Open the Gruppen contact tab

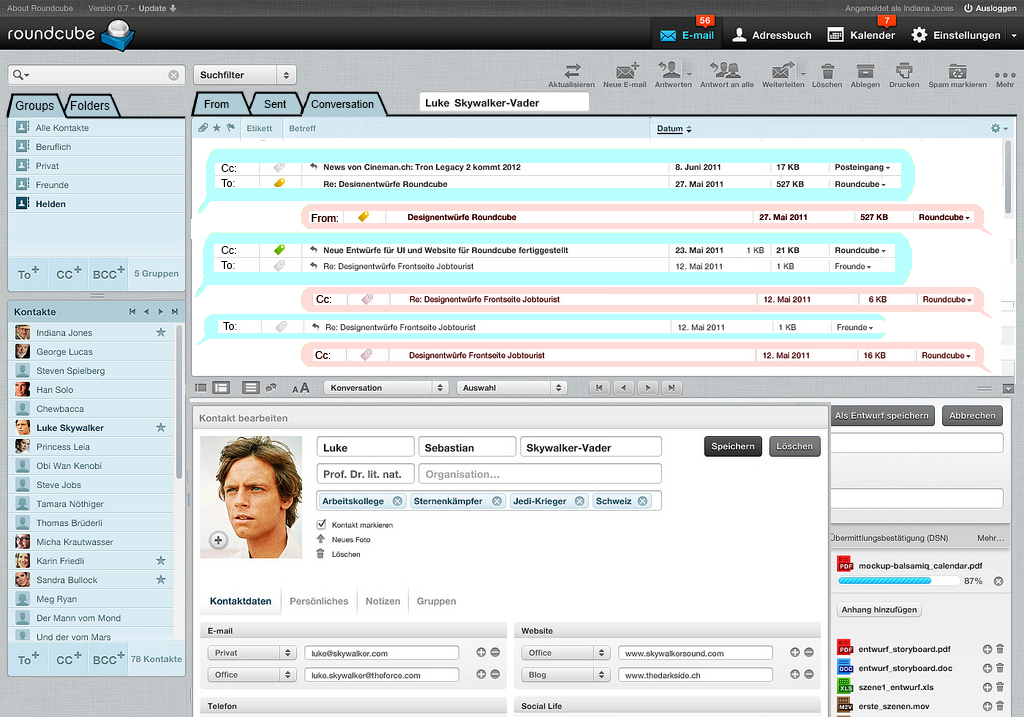click(x=436, y=601)
